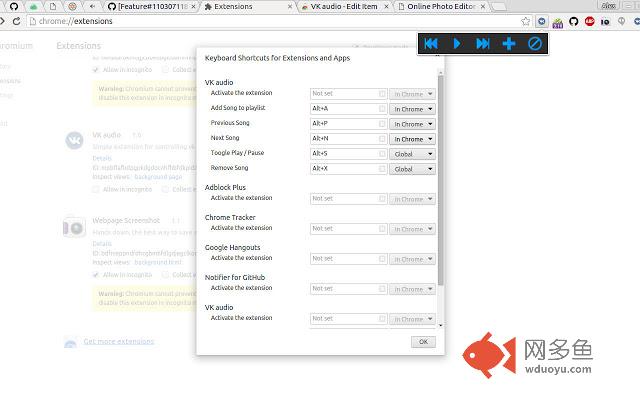Toggle Allow in incognito for Webpage Screenshot

point(96,275)
